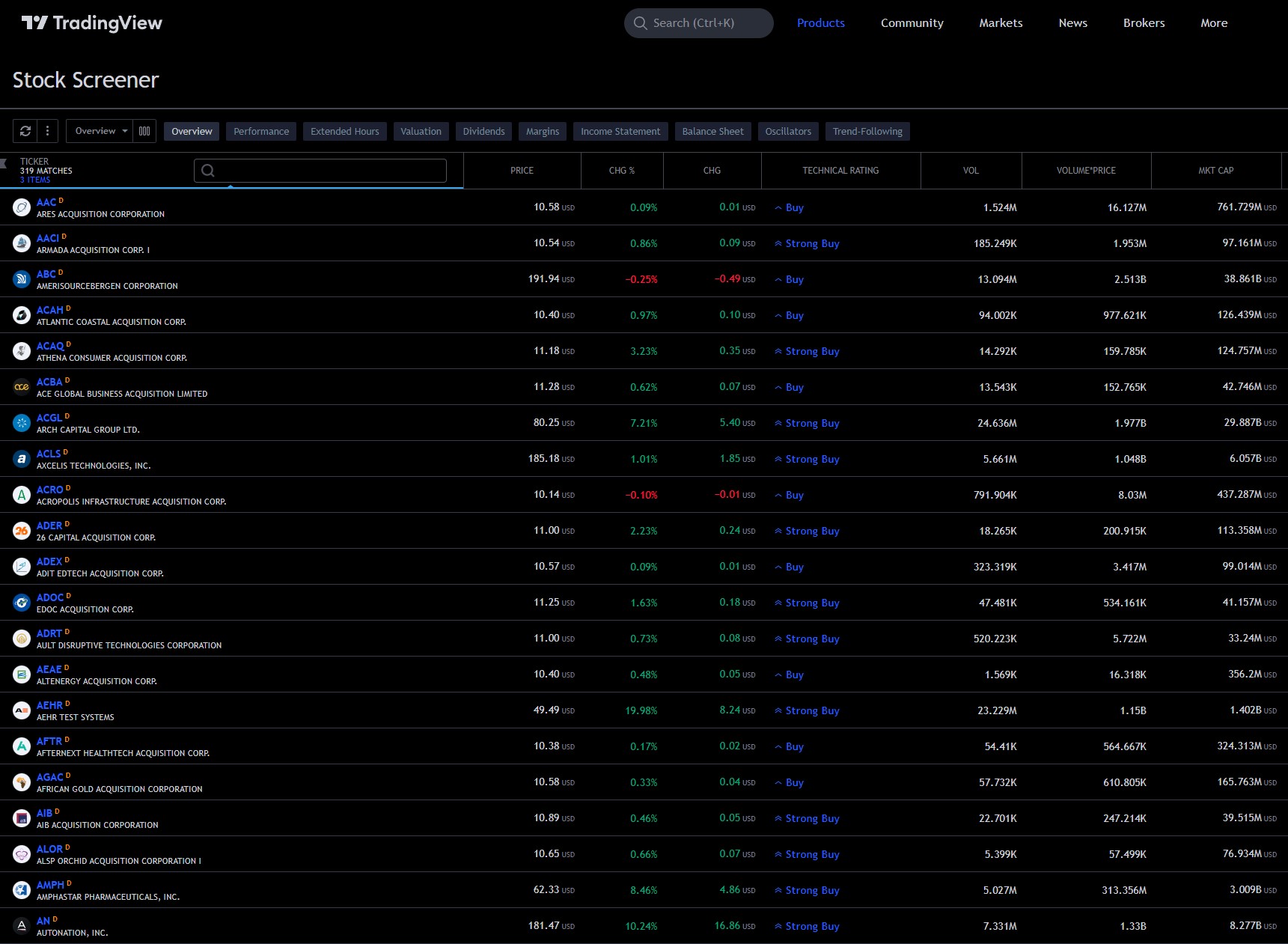Switch to the Performance tab
Screen dimensions: 1288x944
(x=260, y=131)
